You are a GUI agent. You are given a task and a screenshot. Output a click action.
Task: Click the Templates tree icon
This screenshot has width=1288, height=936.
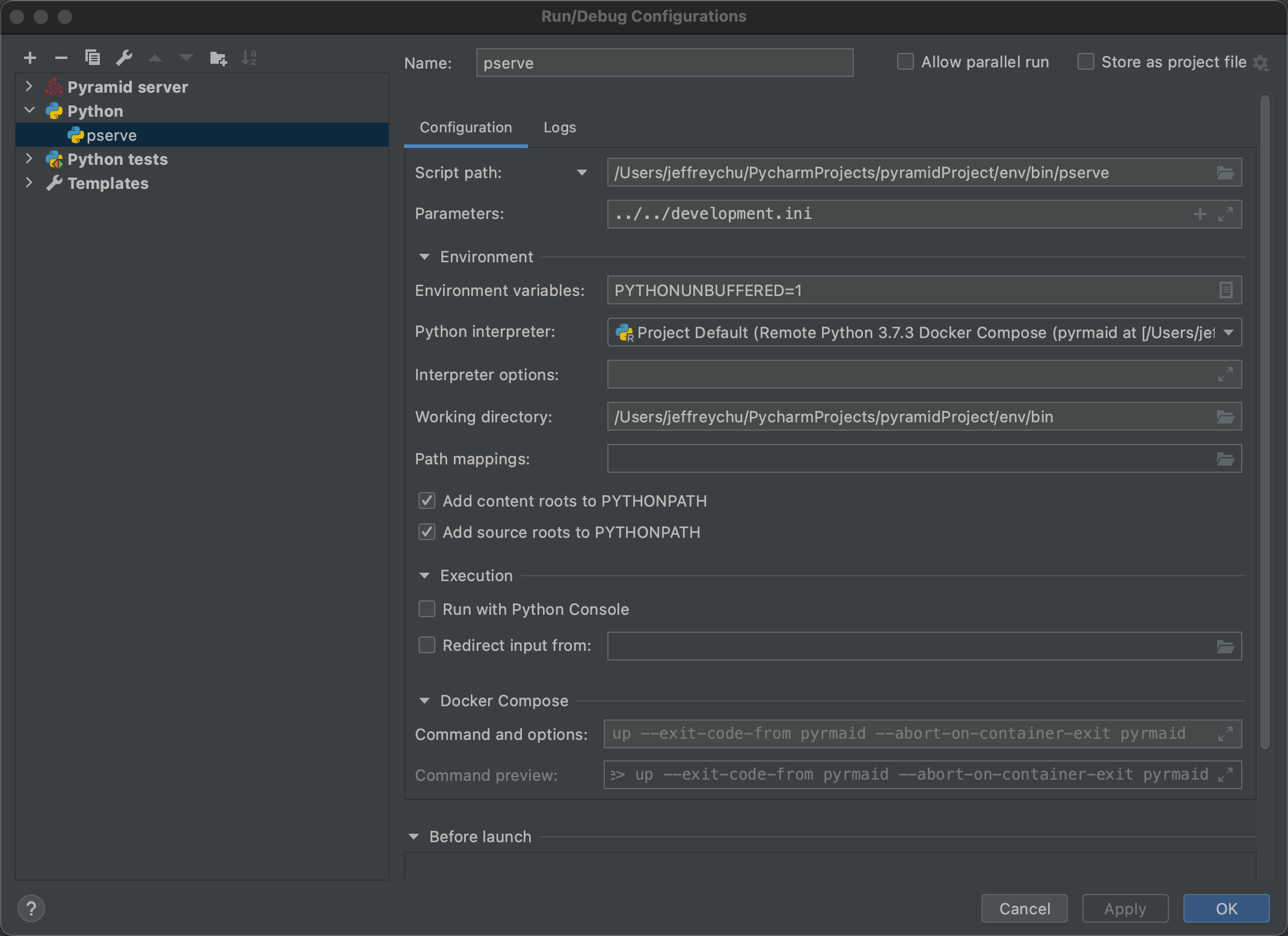55,182
